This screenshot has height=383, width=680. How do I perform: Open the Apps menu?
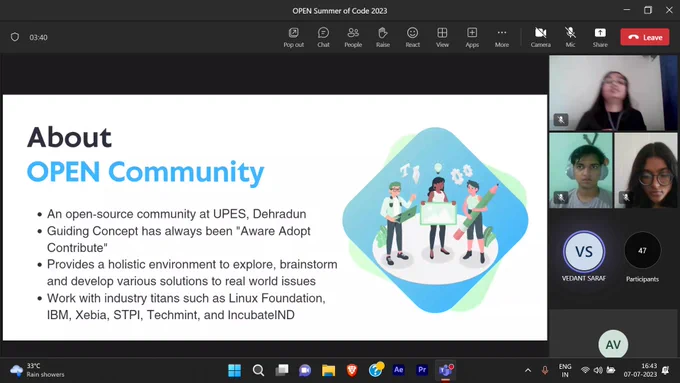tap(472, 37)
